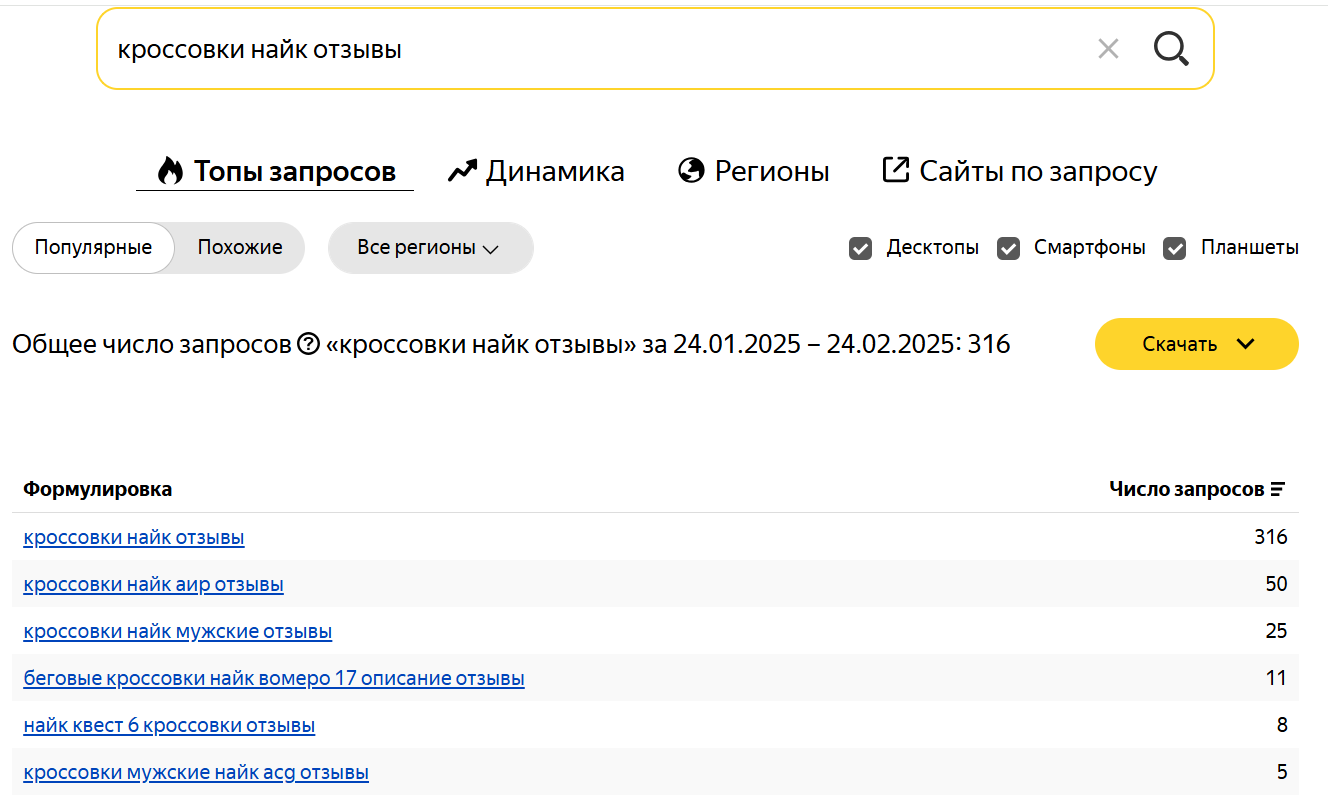
Task: Expand the Все регионы dropdown
Action: click(430, 247)
